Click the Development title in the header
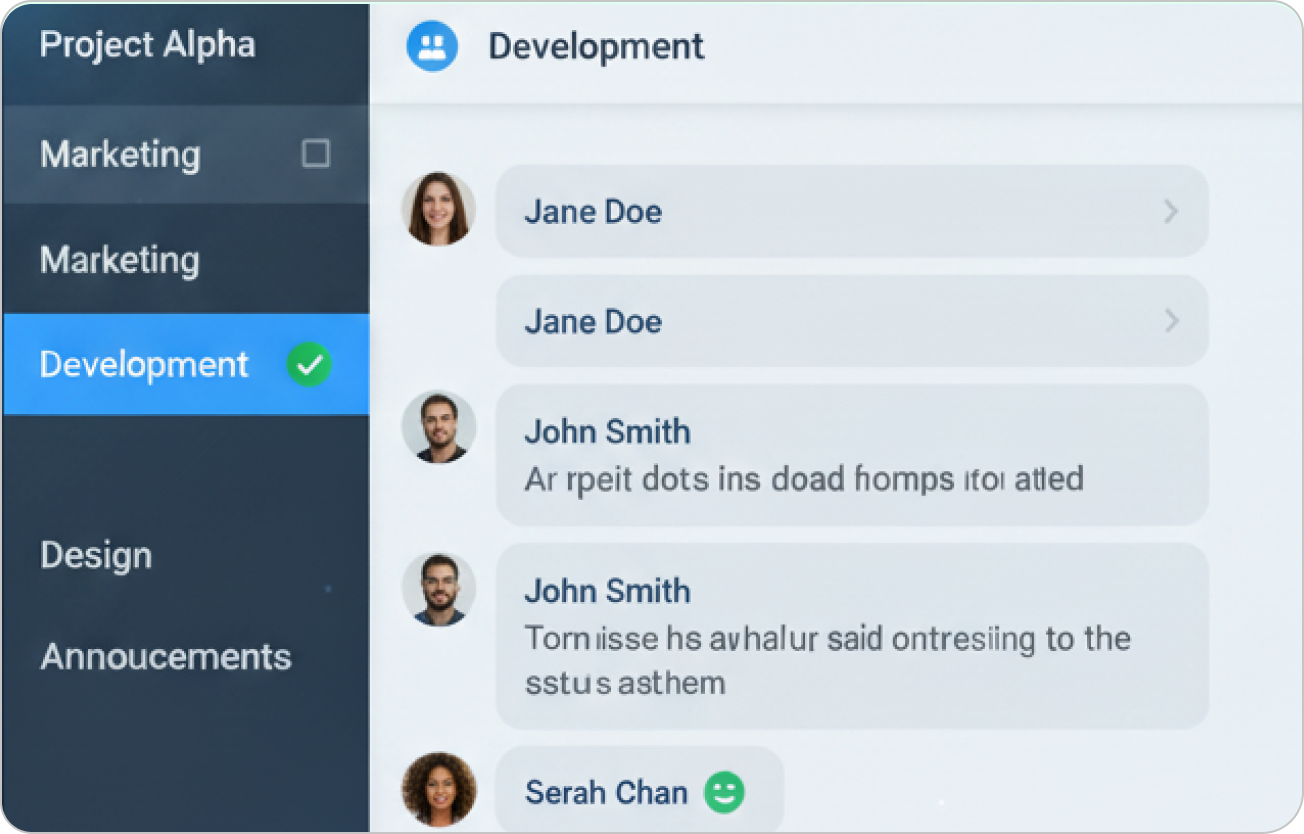1304x834 pixels. pos(596,47)
